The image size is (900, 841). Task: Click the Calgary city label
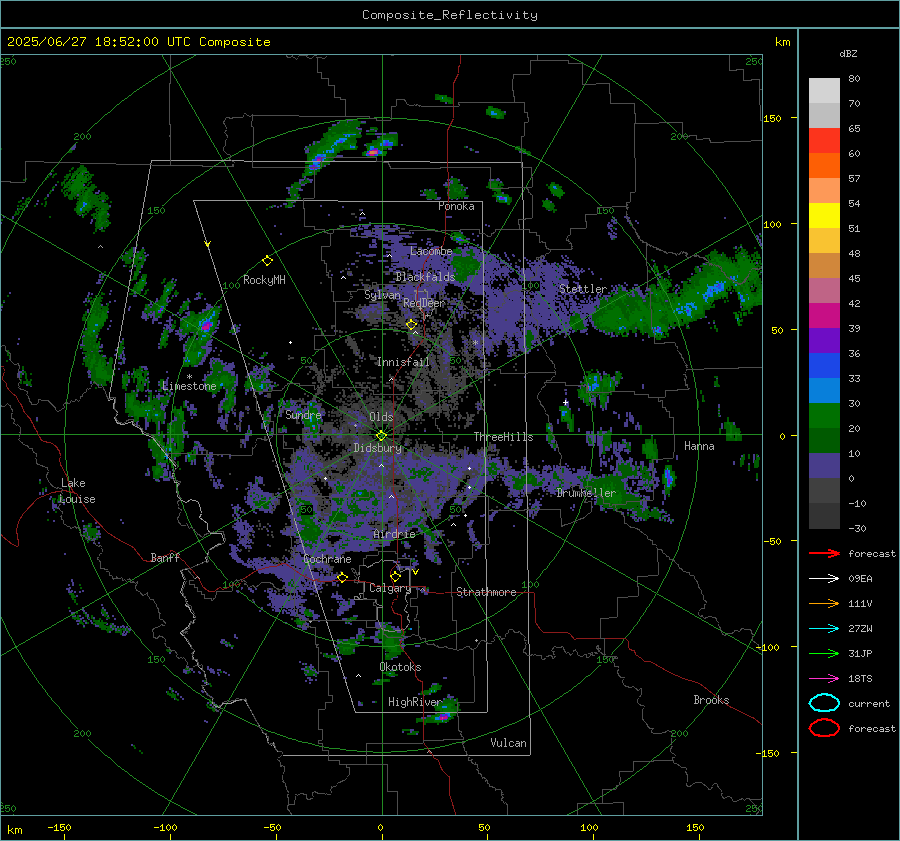(x=390, y=588)
